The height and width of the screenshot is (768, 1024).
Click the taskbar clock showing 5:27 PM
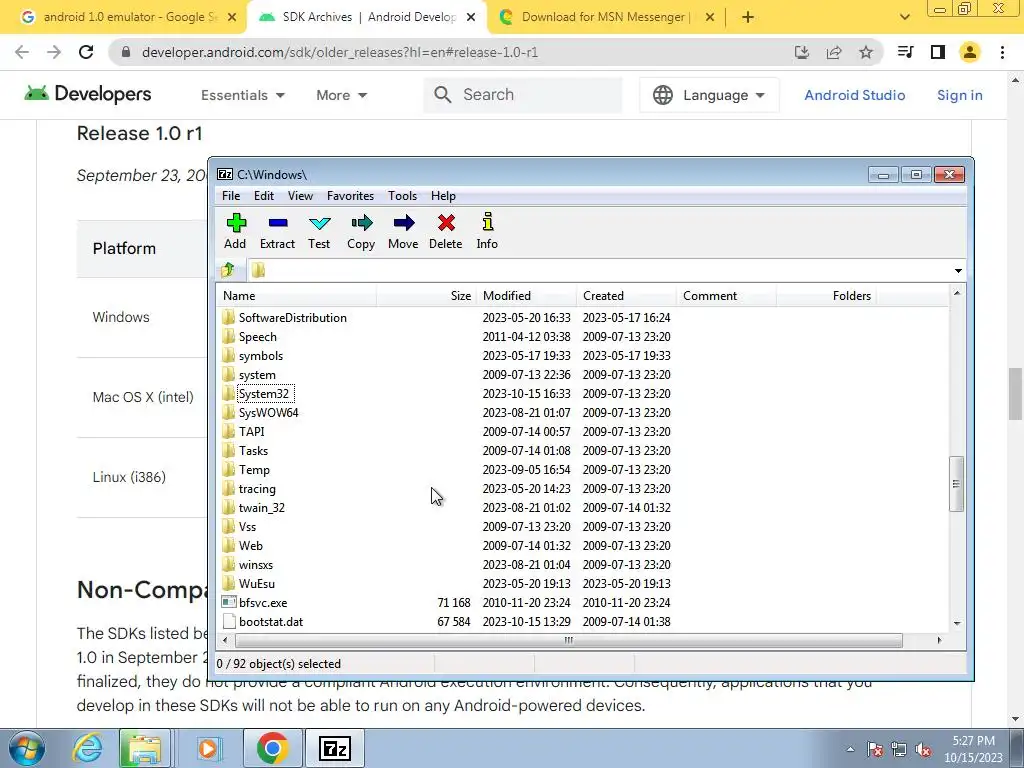(973, 749)
